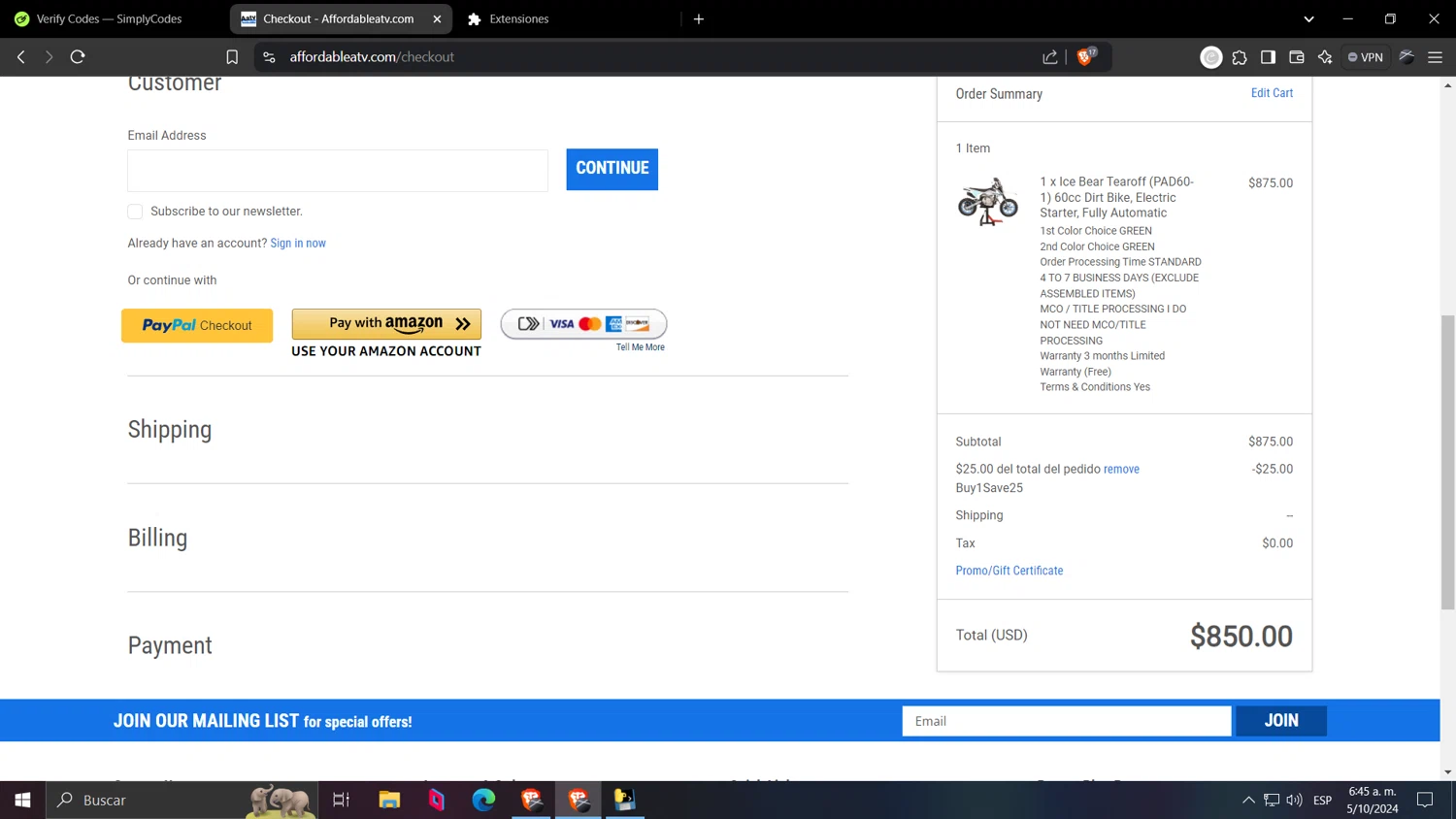Click the Ice Bear Tearoff product title
This screenshot has width=1456, height=819.
1117,197
